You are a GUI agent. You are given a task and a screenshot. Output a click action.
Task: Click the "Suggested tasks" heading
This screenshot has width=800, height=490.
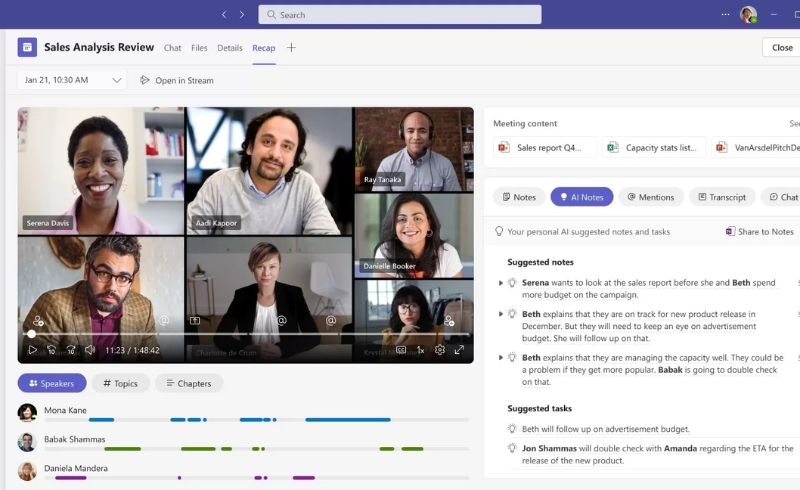[x=539, y=408]
